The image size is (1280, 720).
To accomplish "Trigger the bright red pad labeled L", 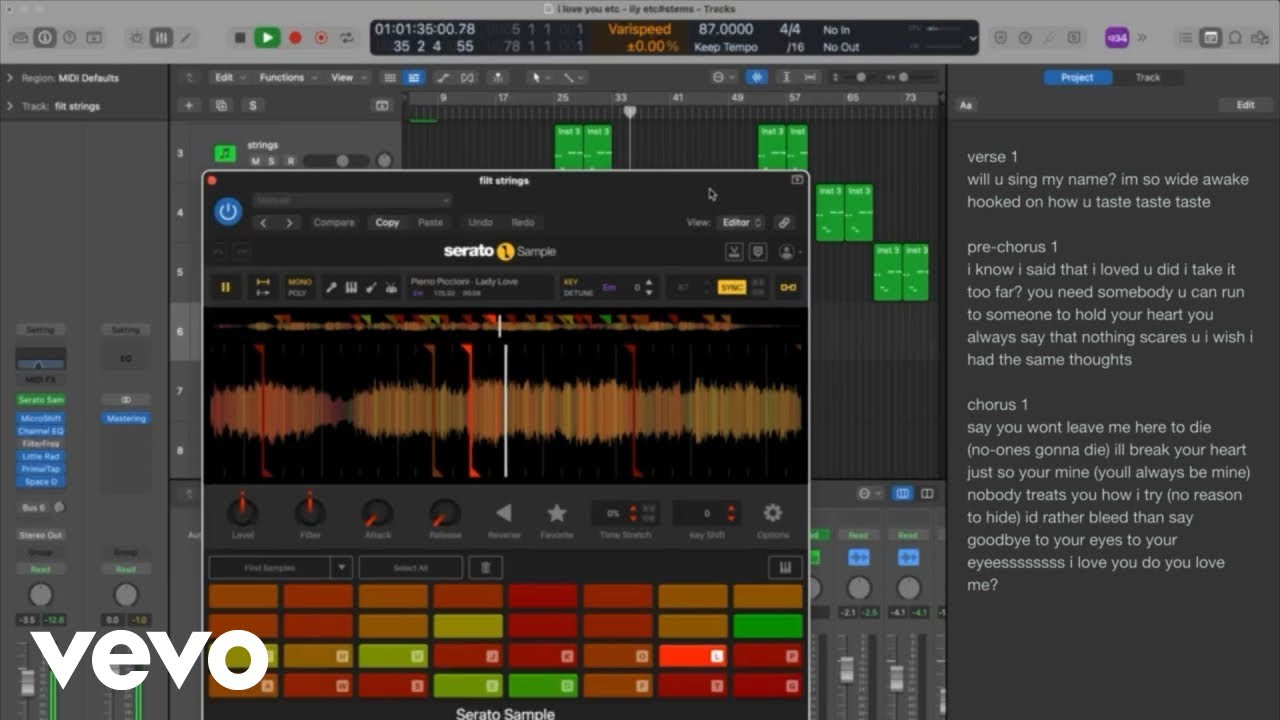I will click(x=693, y=656).
